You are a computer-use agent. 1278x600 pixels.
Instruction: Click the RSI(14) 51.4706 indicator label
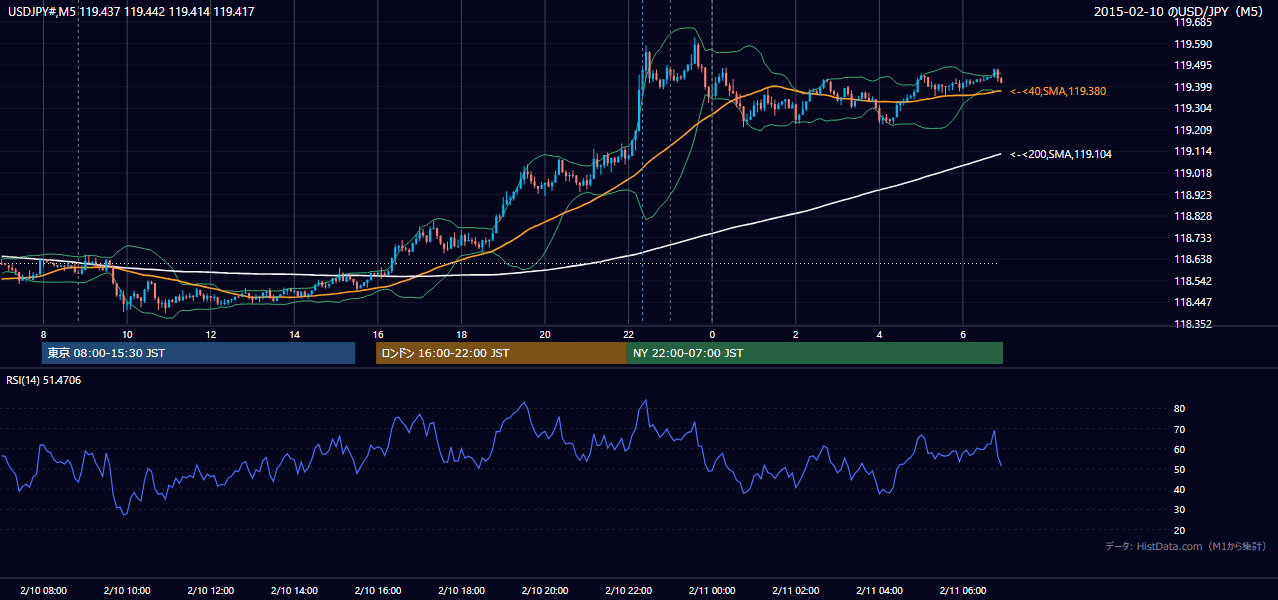click(x=44, y=380)
